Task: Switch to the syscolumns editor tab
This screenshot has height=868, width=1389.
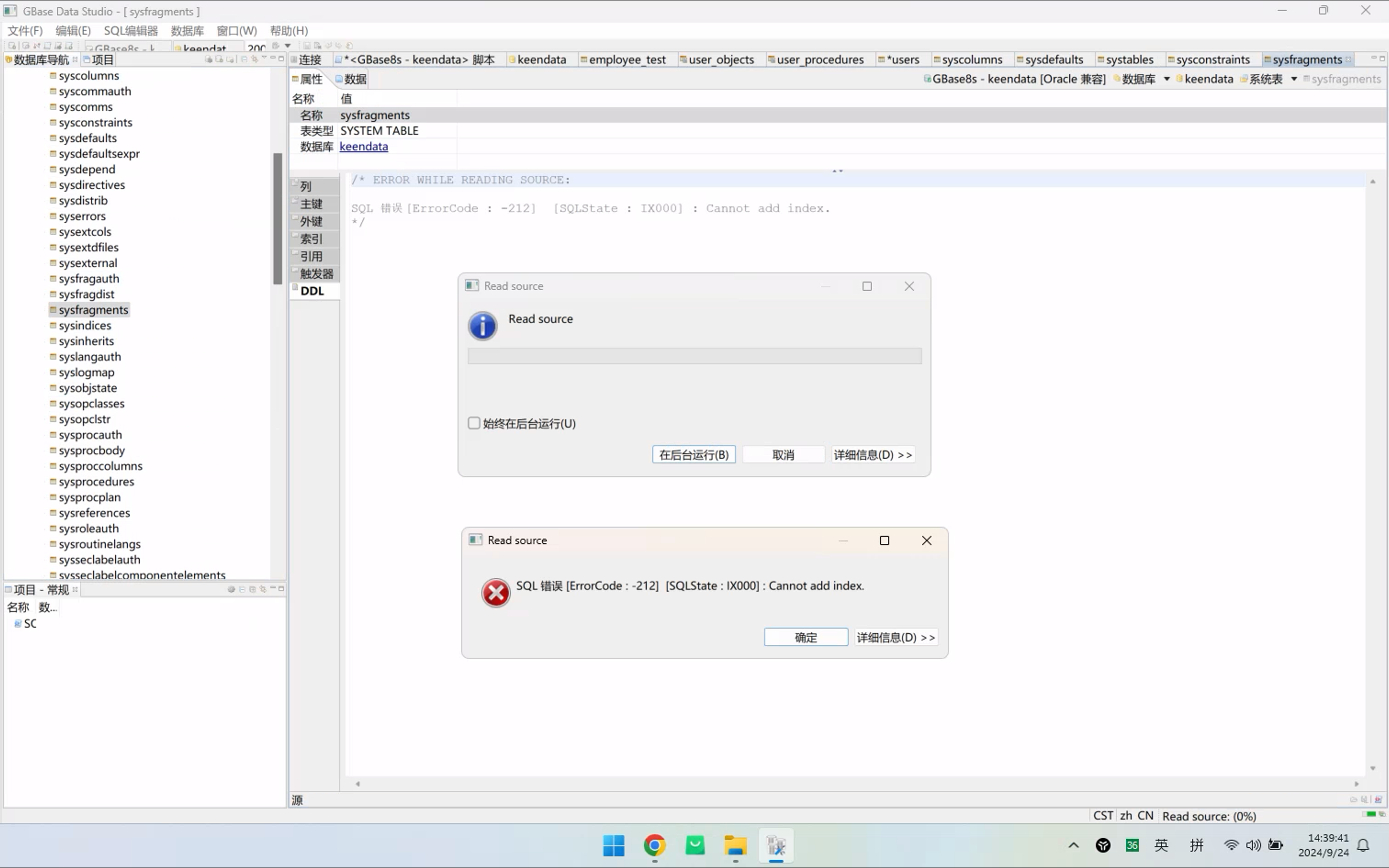Action: [x=972, y=60]
